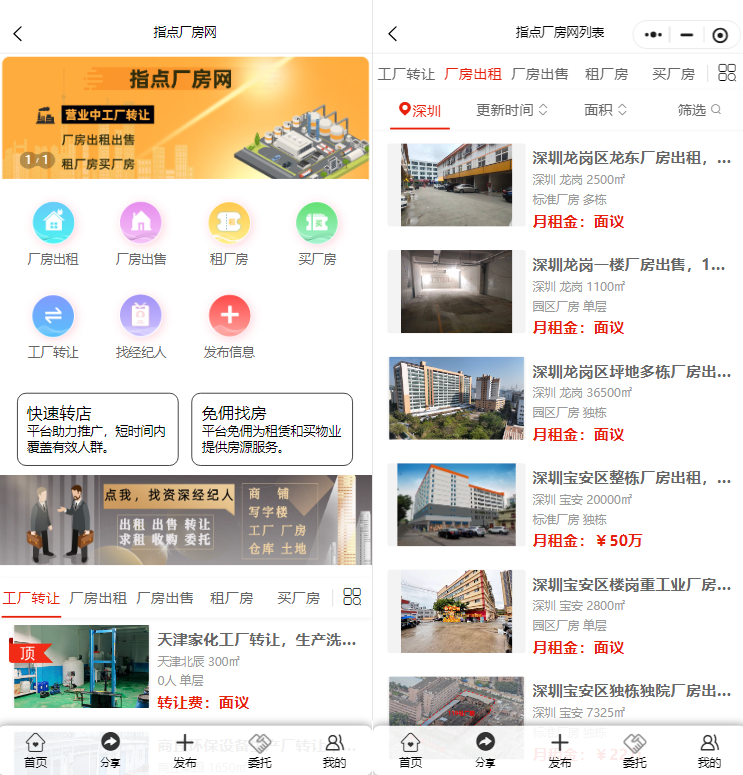The height and width of the screenshot is (775, 743).
Task: Expand the 更新时间 sort dropdown
Action: pyautogui.click(x=512, y=110)
